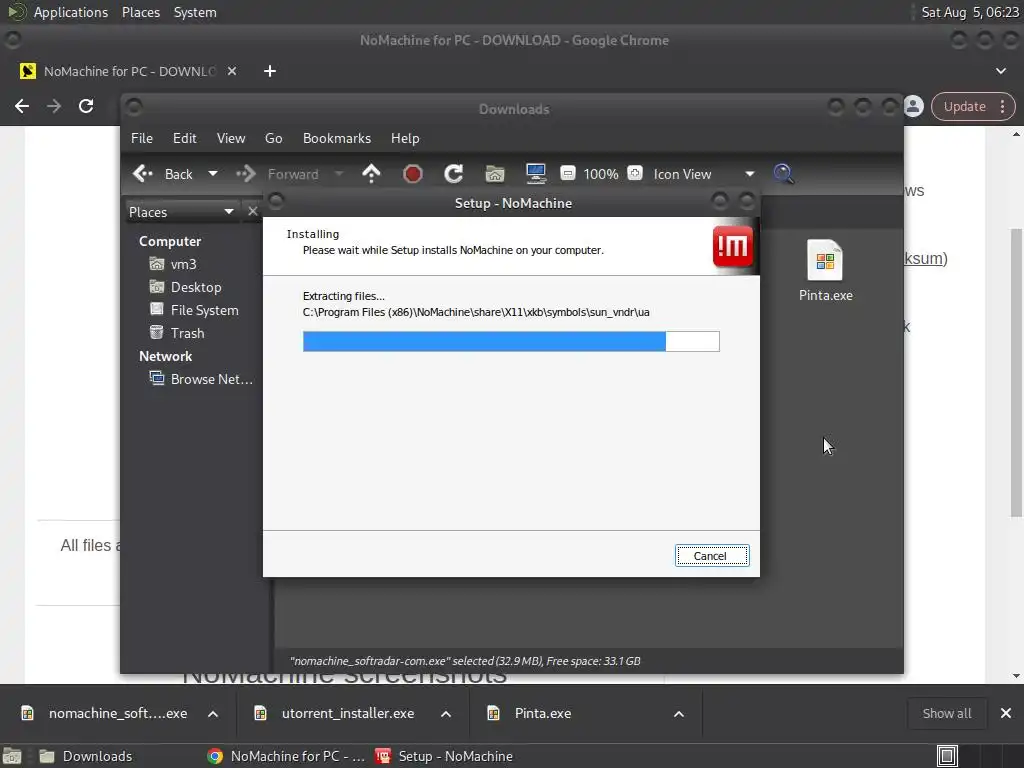Screen dimensions: 1024x768
Task: Click the Chrome back arrow
Action: tap(22, 106)
